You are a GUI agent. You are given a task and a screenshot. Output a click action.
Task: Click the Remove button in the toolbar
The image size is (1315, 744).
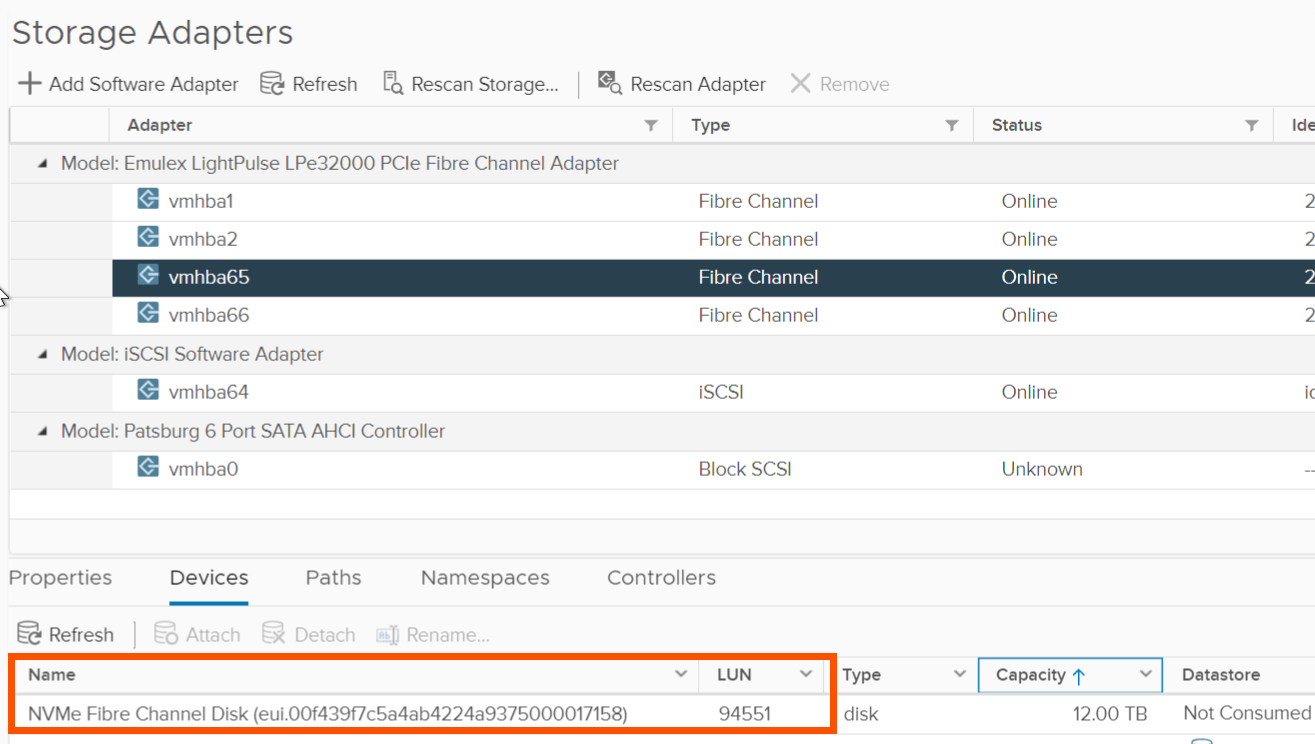pyautogui.click(x=840, y=84)
